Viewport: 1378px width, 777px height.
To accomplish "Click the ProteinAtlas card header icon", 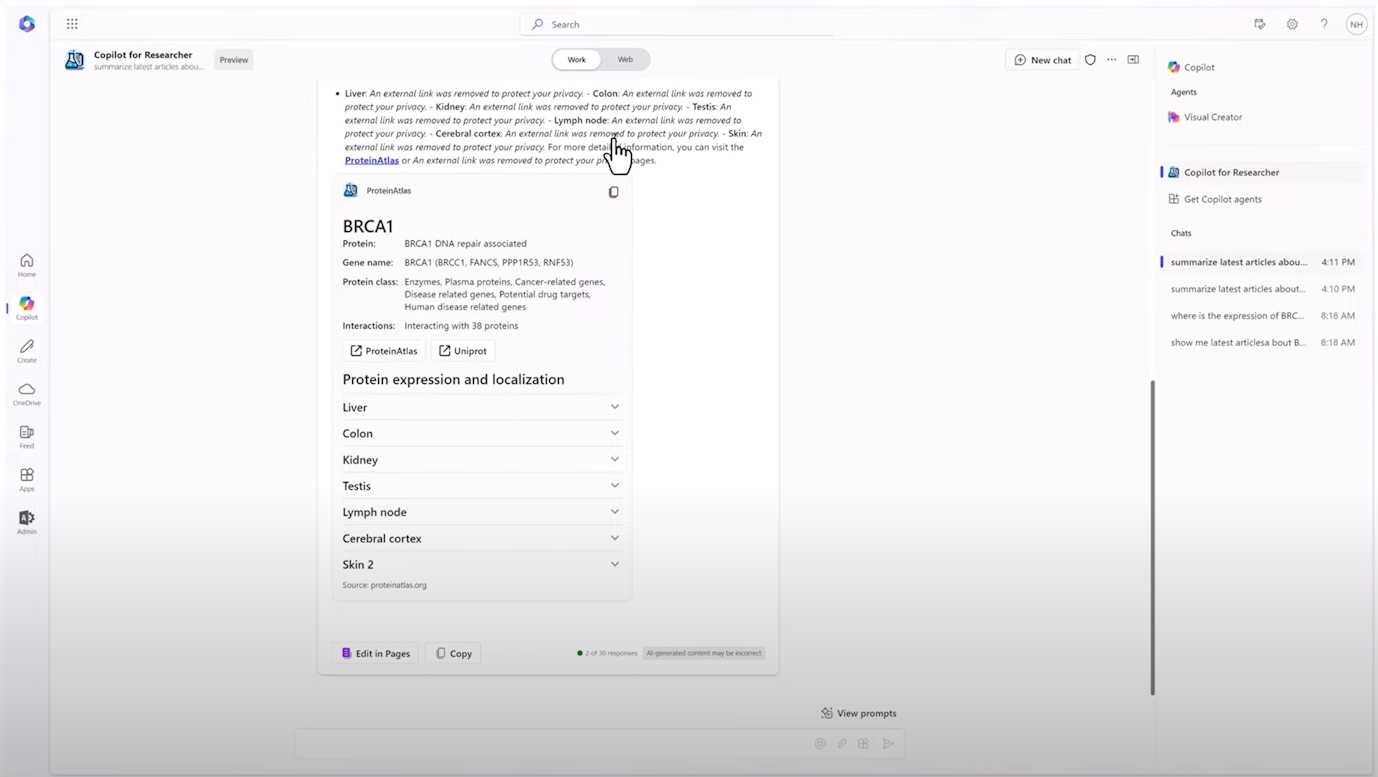I will (350, 190).
